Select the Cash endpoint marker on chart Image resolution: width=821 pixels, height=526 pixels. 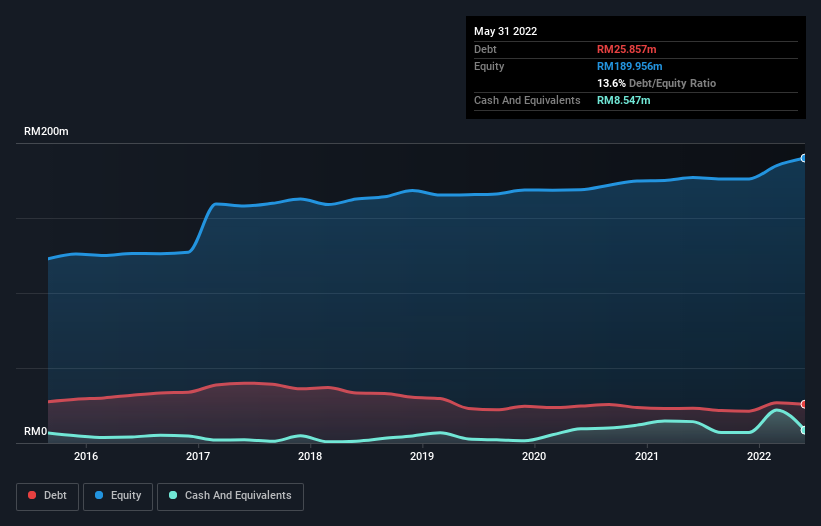804,430
